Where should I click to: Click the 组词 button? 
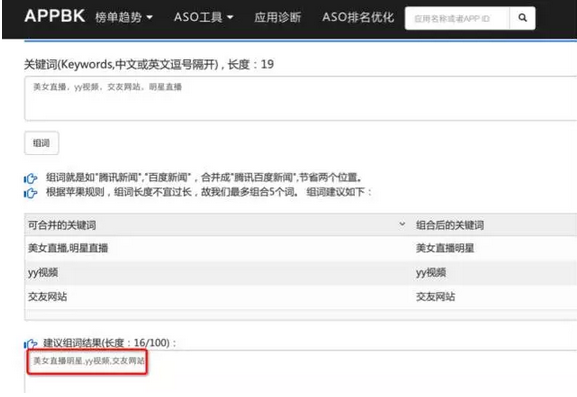pos(42,143)
